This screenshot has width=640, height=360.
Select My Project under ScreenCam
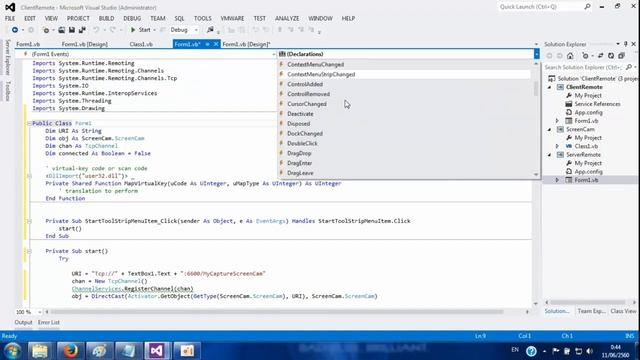point(588,138)
